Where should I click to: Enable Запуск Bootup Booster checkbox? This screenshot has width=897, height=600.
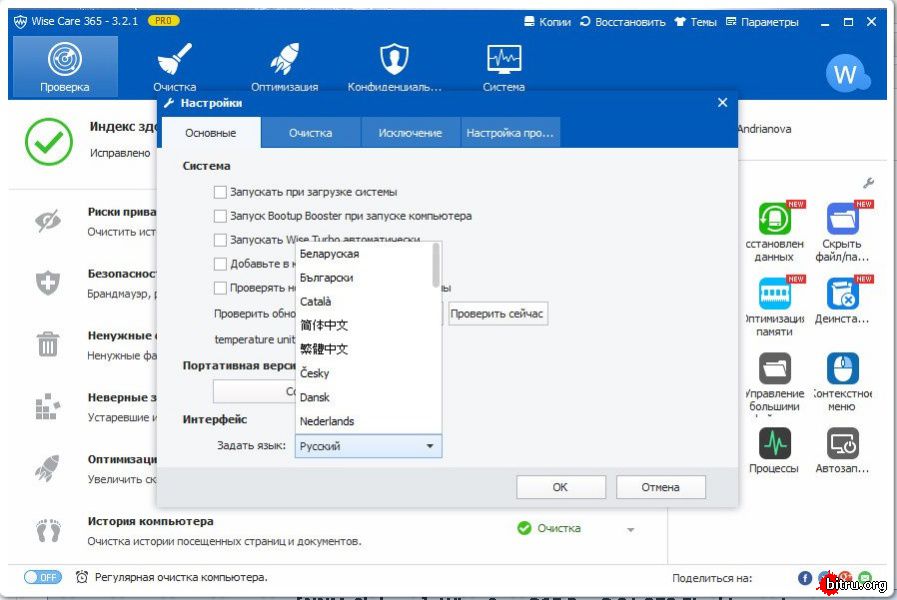tap(220, 216)
